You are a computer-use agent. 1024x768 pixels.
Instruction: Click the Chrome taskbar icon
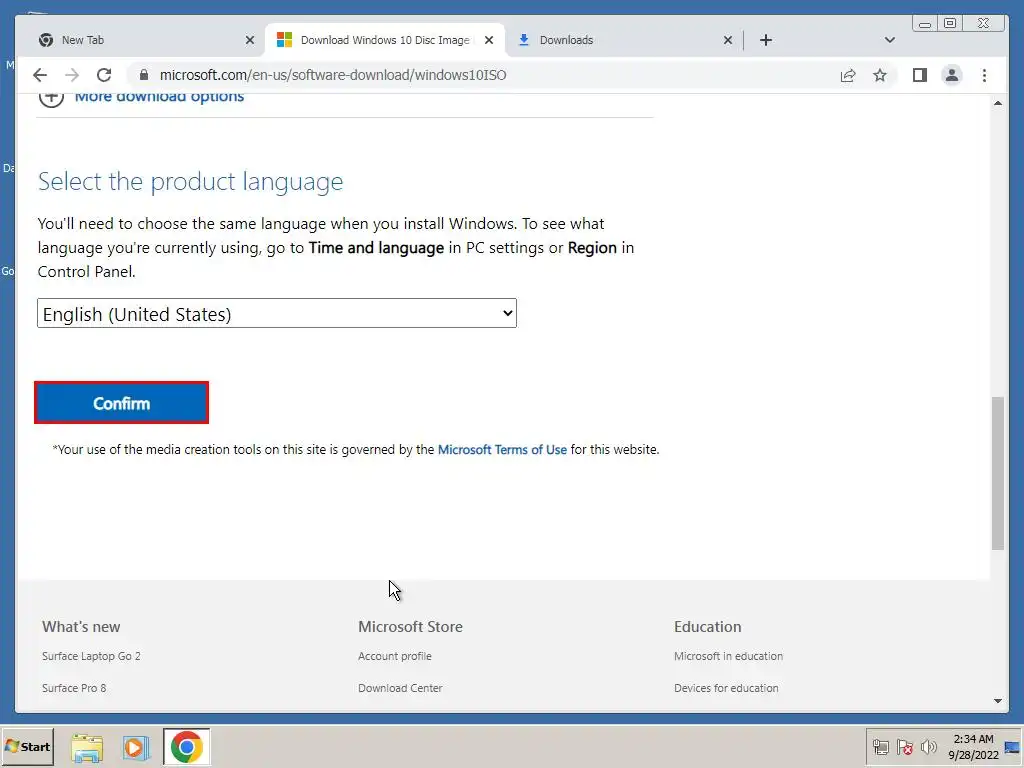187,746
